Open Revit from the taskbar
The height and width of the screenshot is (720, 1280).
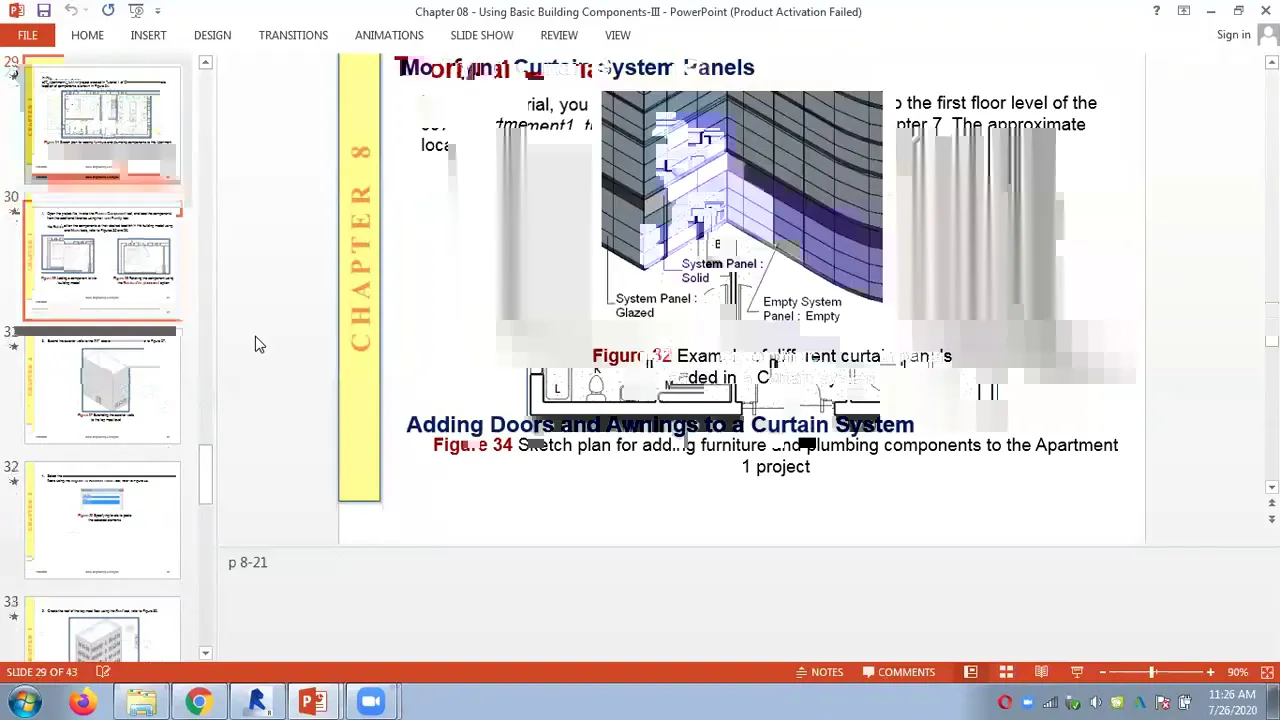(256, 702)
